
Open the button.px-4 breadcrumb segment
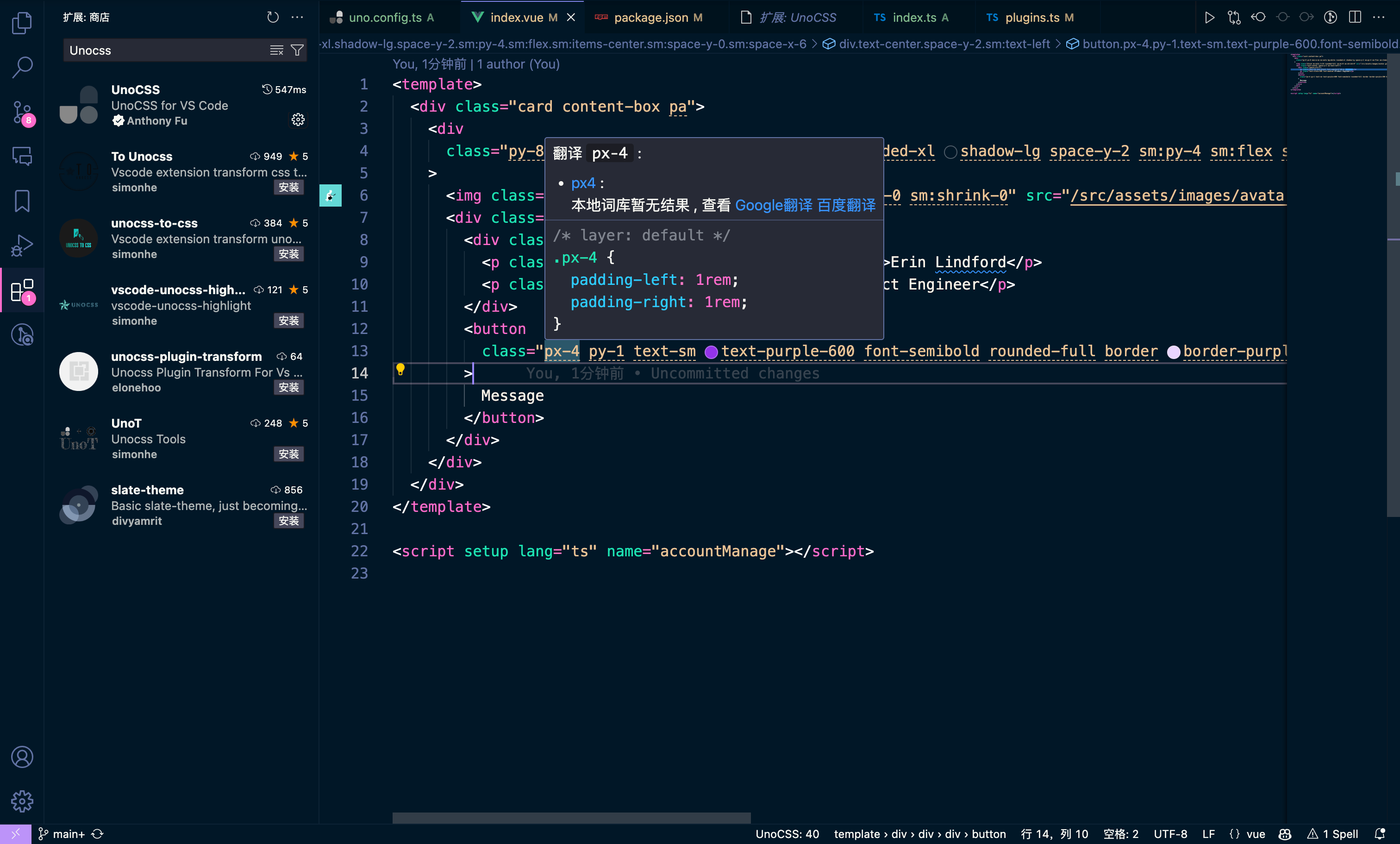pos(1233,44)
